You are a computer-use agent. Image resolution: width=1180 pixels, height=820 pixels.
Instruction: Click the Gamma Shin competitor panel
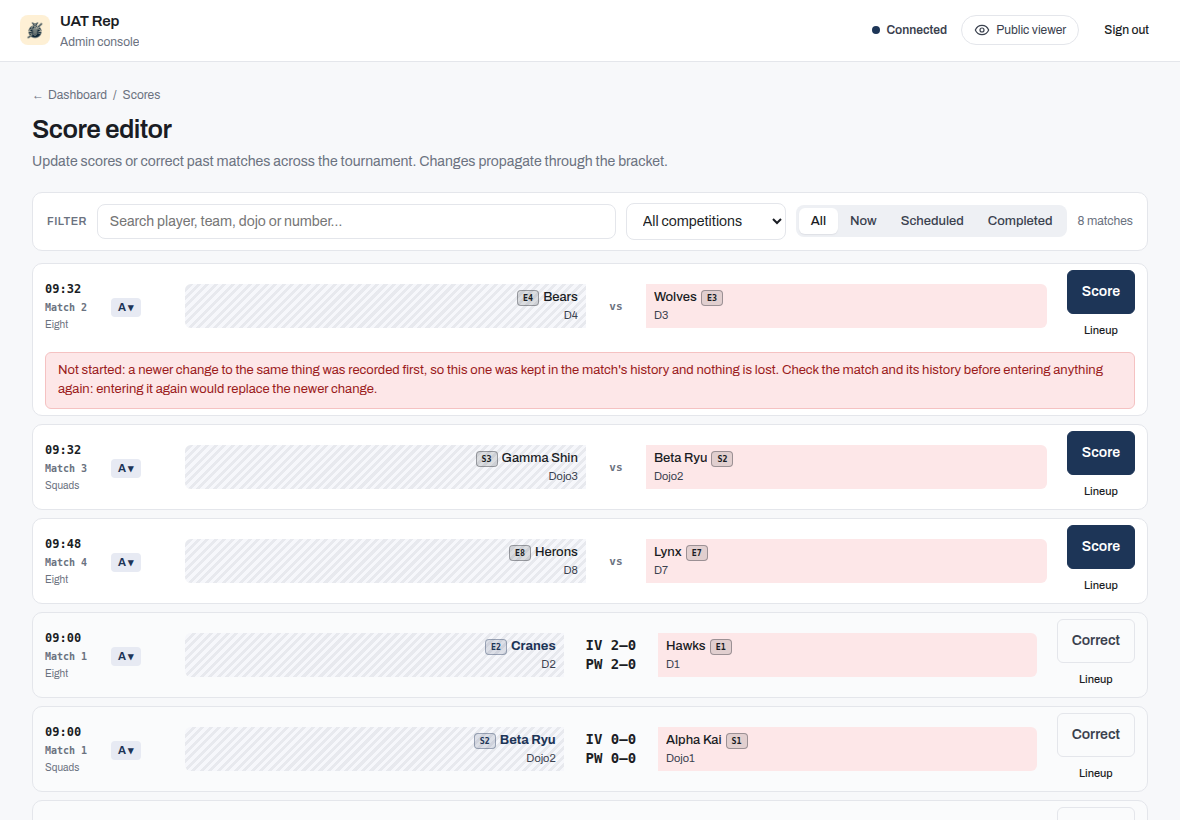pyautogui.click(x=385, y=467)
